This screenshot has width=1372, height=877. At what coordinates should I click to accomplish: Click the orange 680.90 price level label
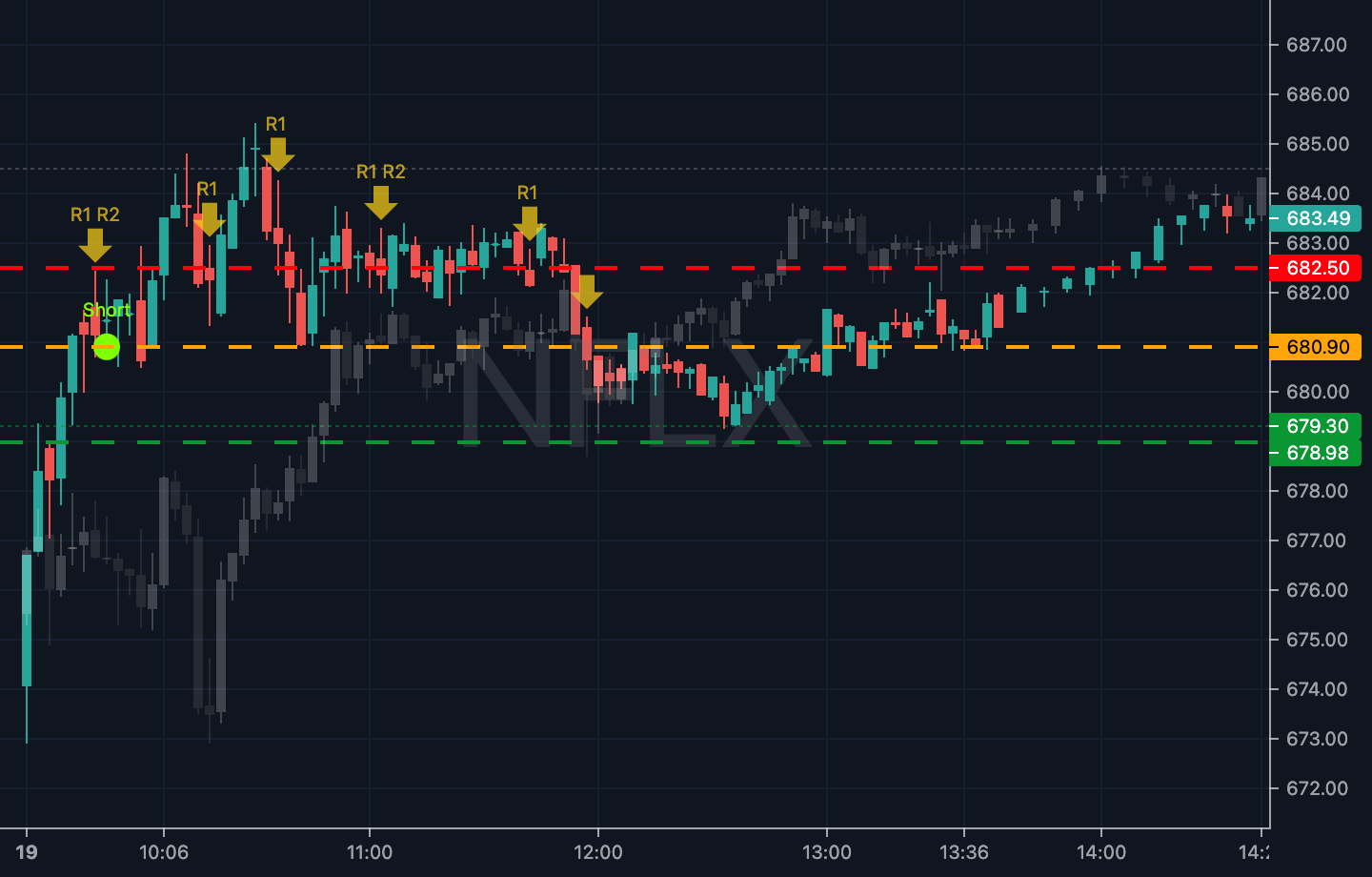point(1318,347)
